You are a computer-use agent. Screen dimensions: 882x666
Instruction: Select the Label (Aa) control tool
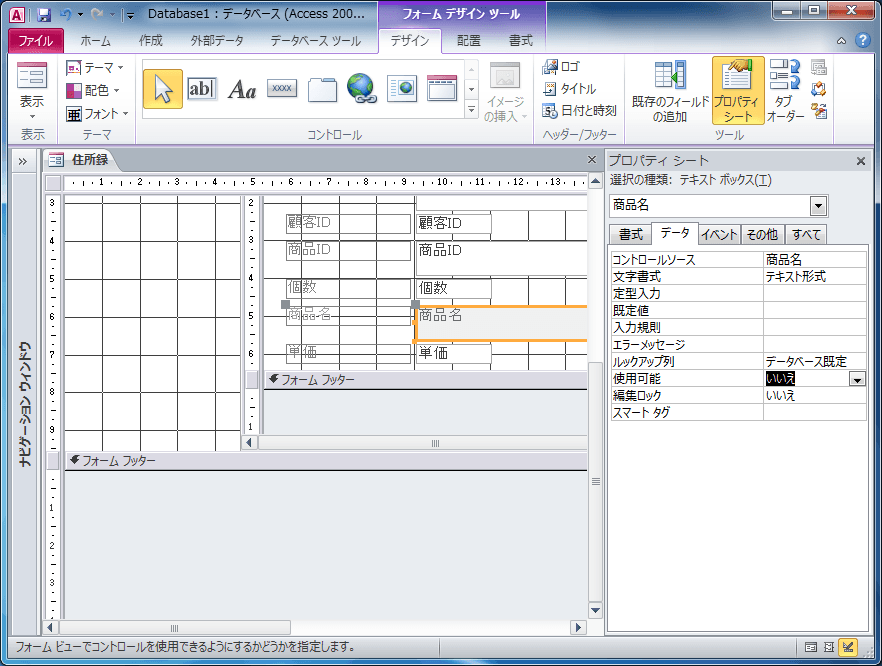pos(242,89)
